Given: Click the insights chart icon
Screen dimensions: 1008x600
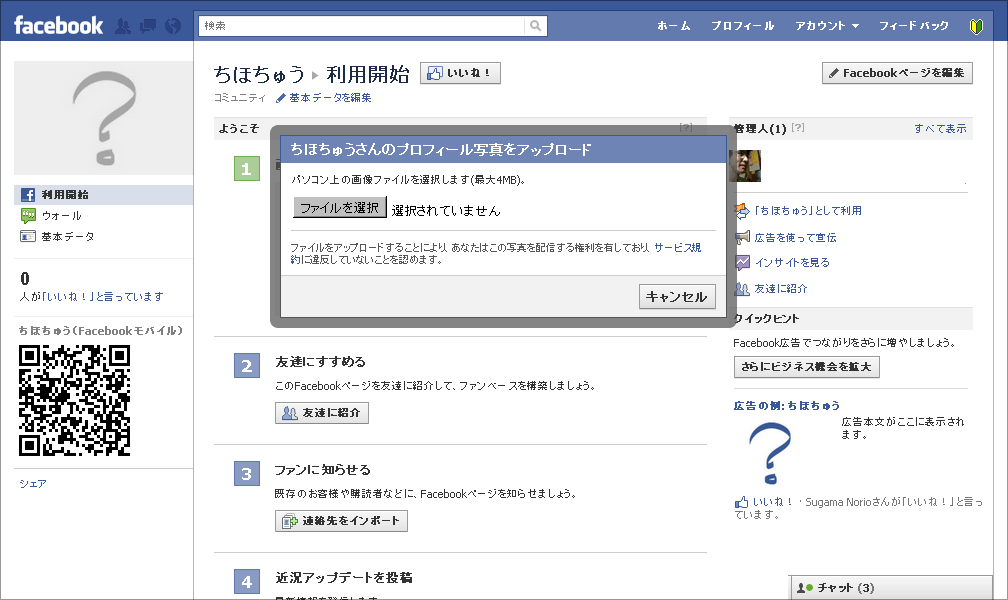Looking at the screenshot, I should point(742,262).
